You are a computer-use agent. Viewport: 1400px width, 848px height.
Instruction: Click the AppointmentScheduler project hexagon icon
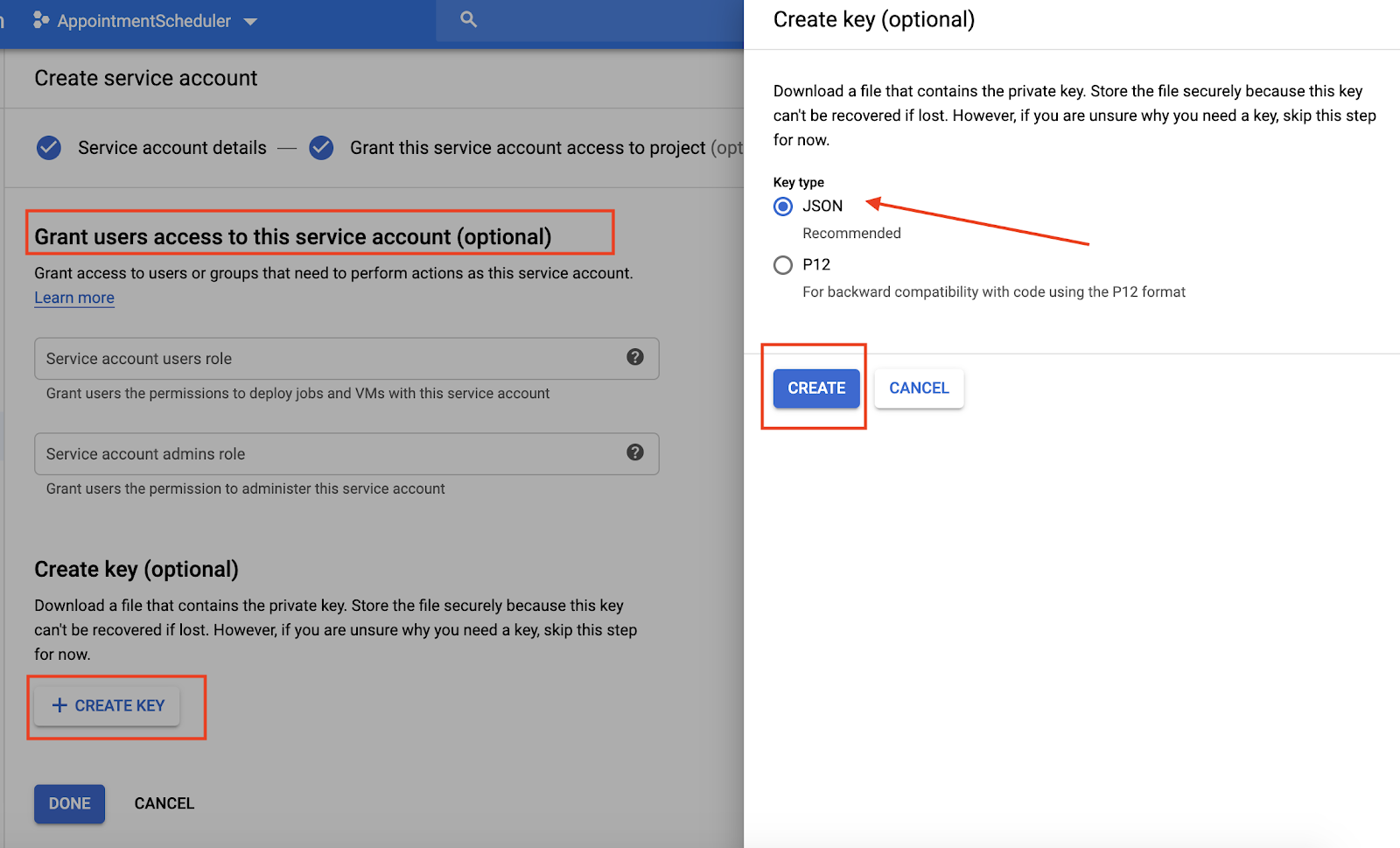pyautogui.click(x=40, y=20)
